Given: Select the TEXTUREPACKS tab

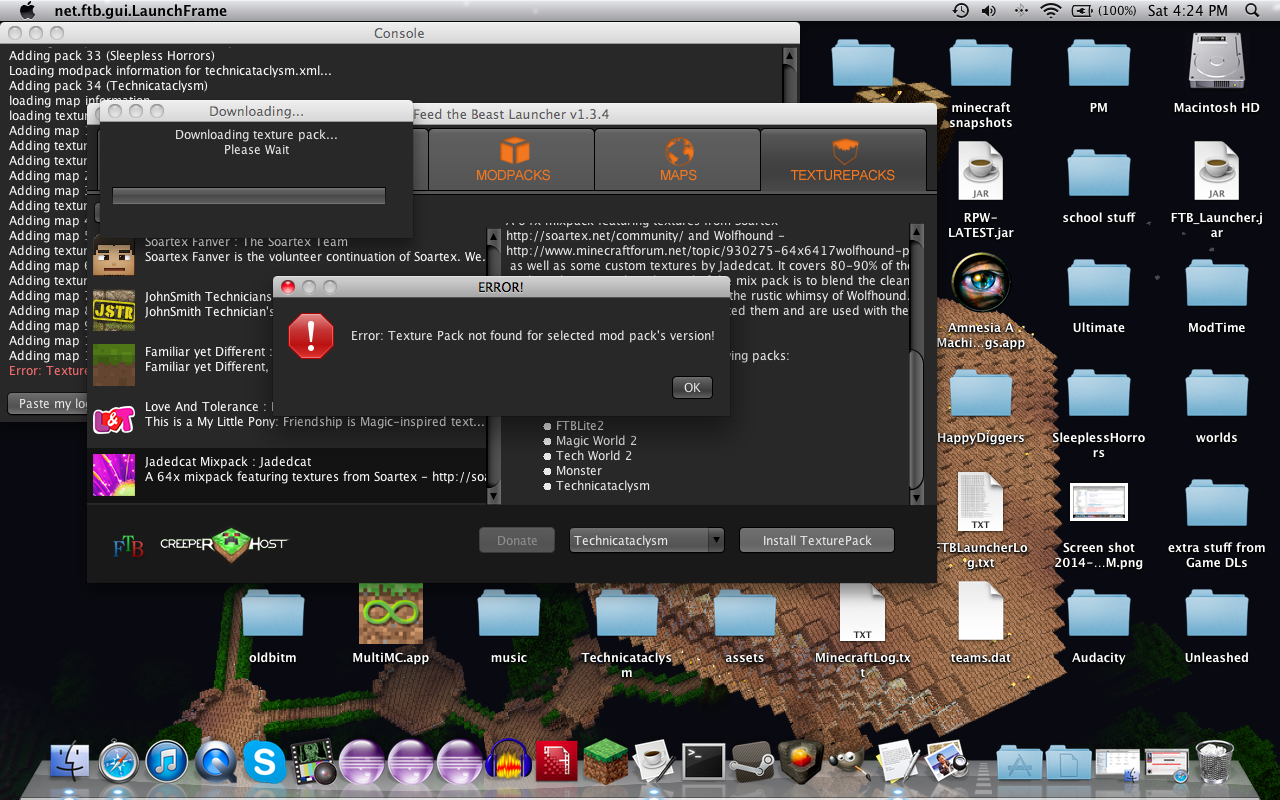Looking at the screenshot, I should pyautogui.click(x=843, y=159).
